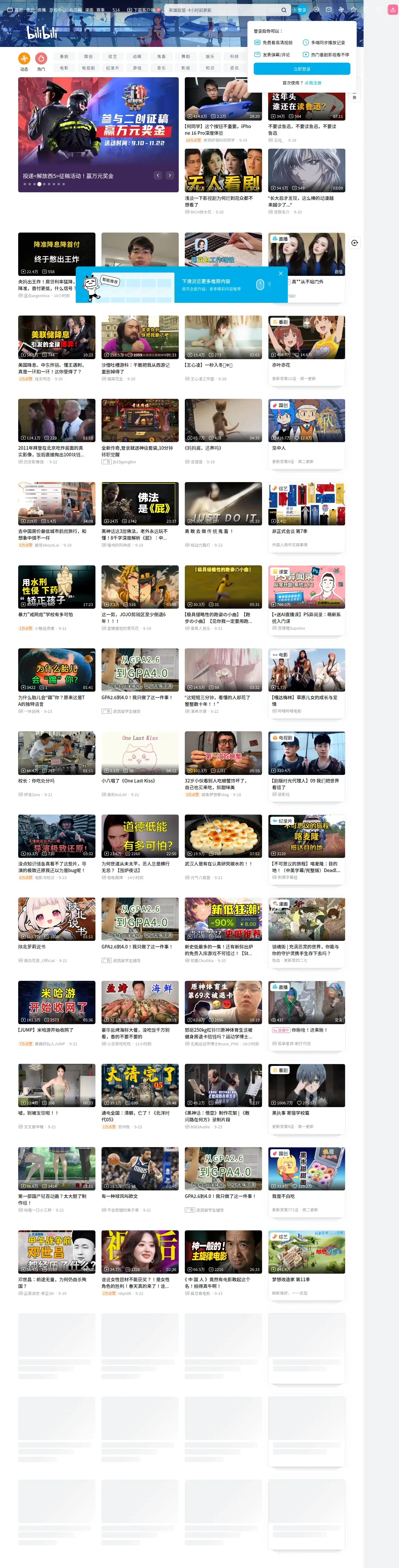
Task: Click the blue 登录 avatar button
Action: tap(301, 10)
